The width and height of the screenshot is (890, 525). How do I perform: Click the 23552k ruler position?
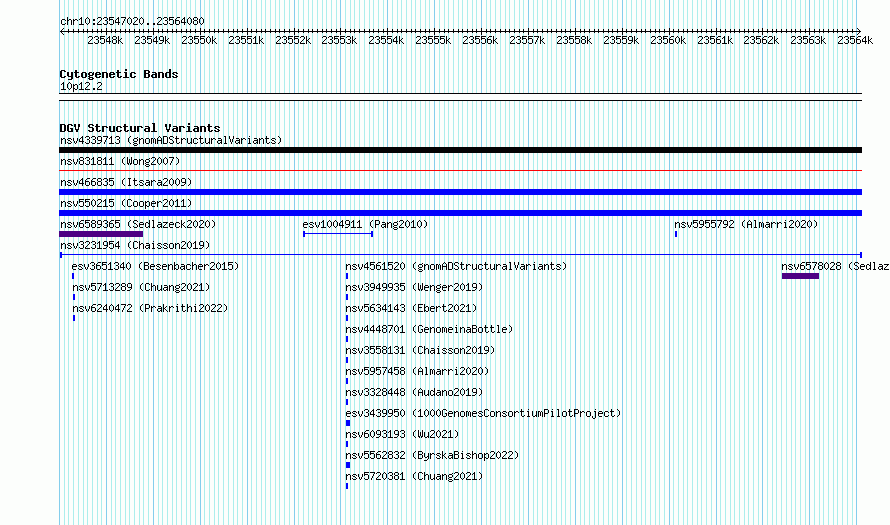coord(293,40)
